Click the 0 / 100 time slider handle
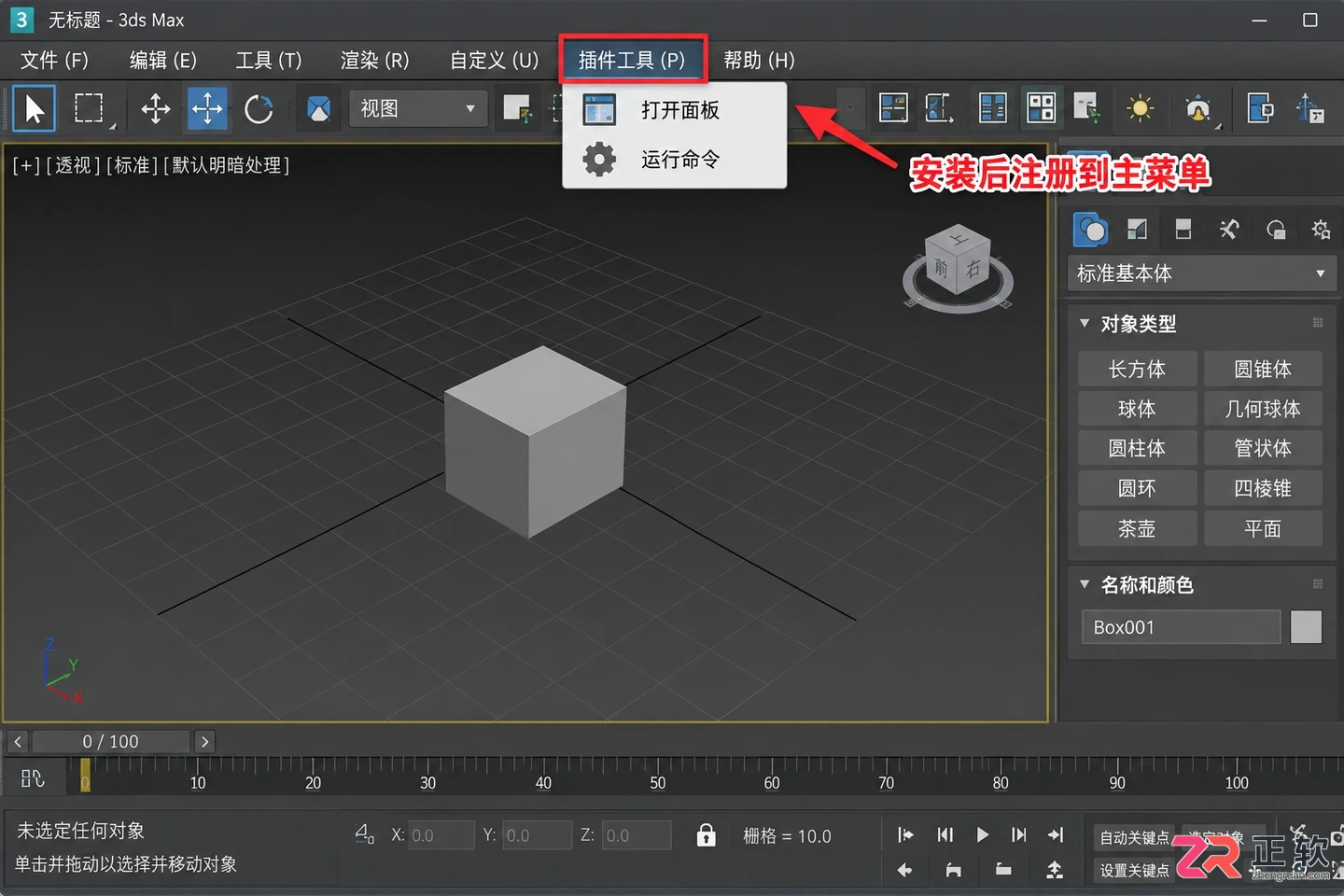 pos(111,742)
